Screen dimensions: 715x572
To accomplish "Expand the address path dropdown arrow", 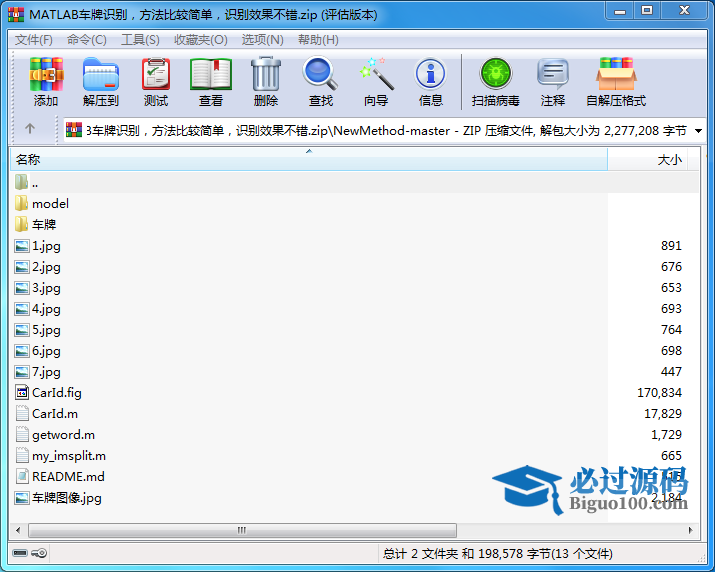I will click(698, 131).
